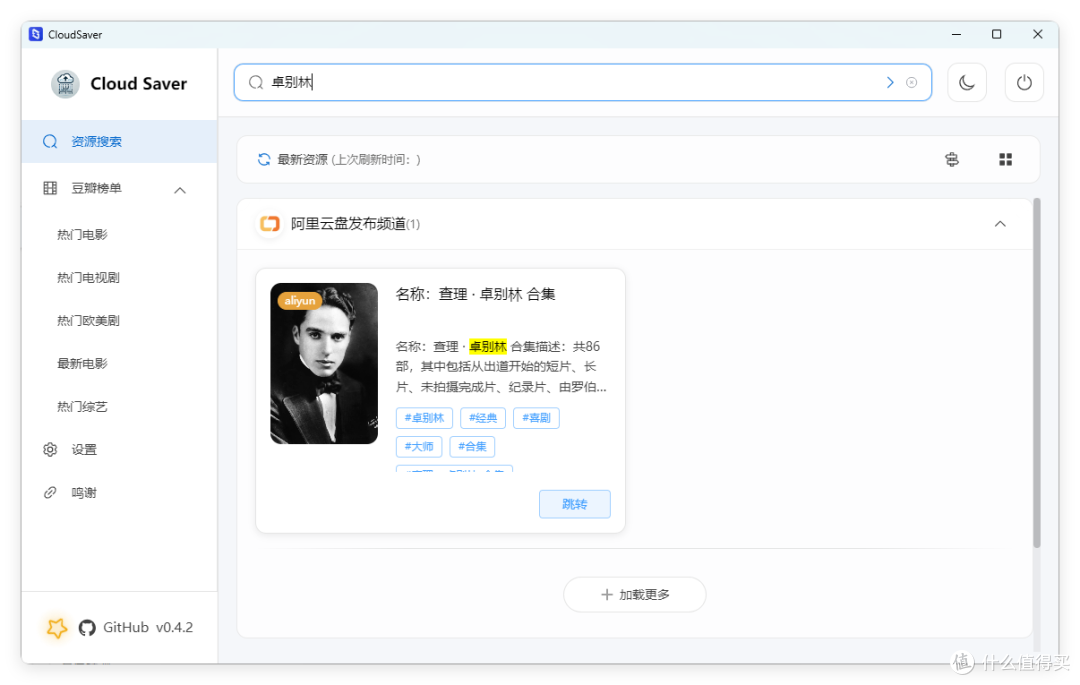Click the power button icon top right
Image resolution: width=1080 pixels, height=685 pixels.
coord(1024,82)
